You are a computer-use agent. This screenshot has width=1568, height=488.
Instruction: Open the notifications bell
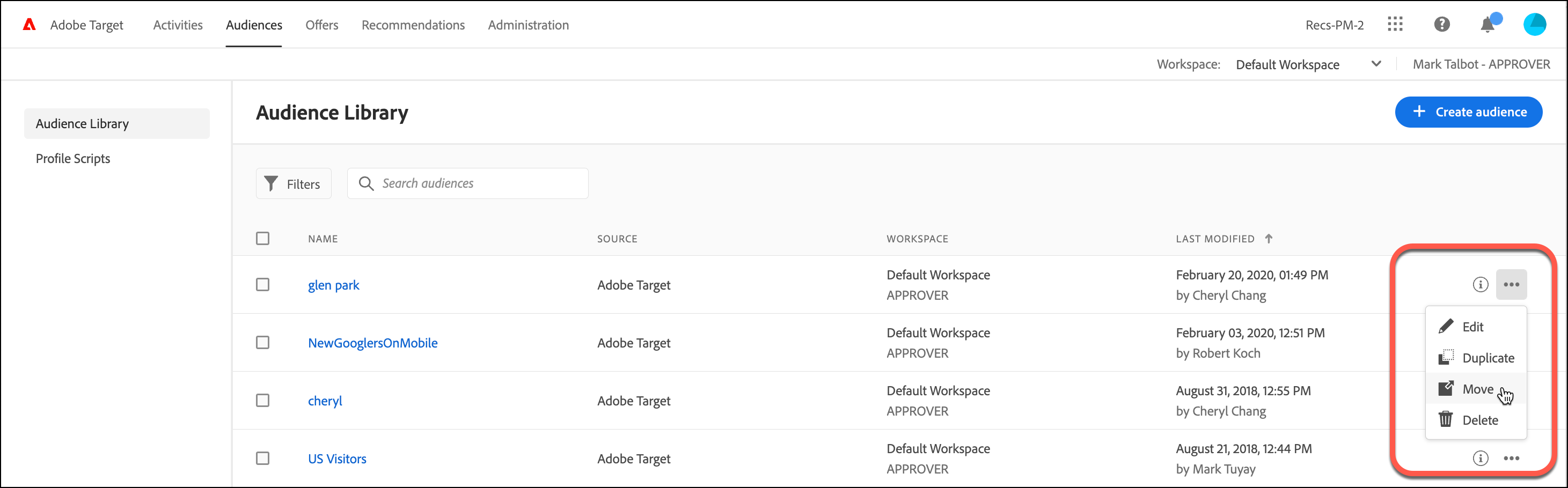click(x=1488, y=24)
